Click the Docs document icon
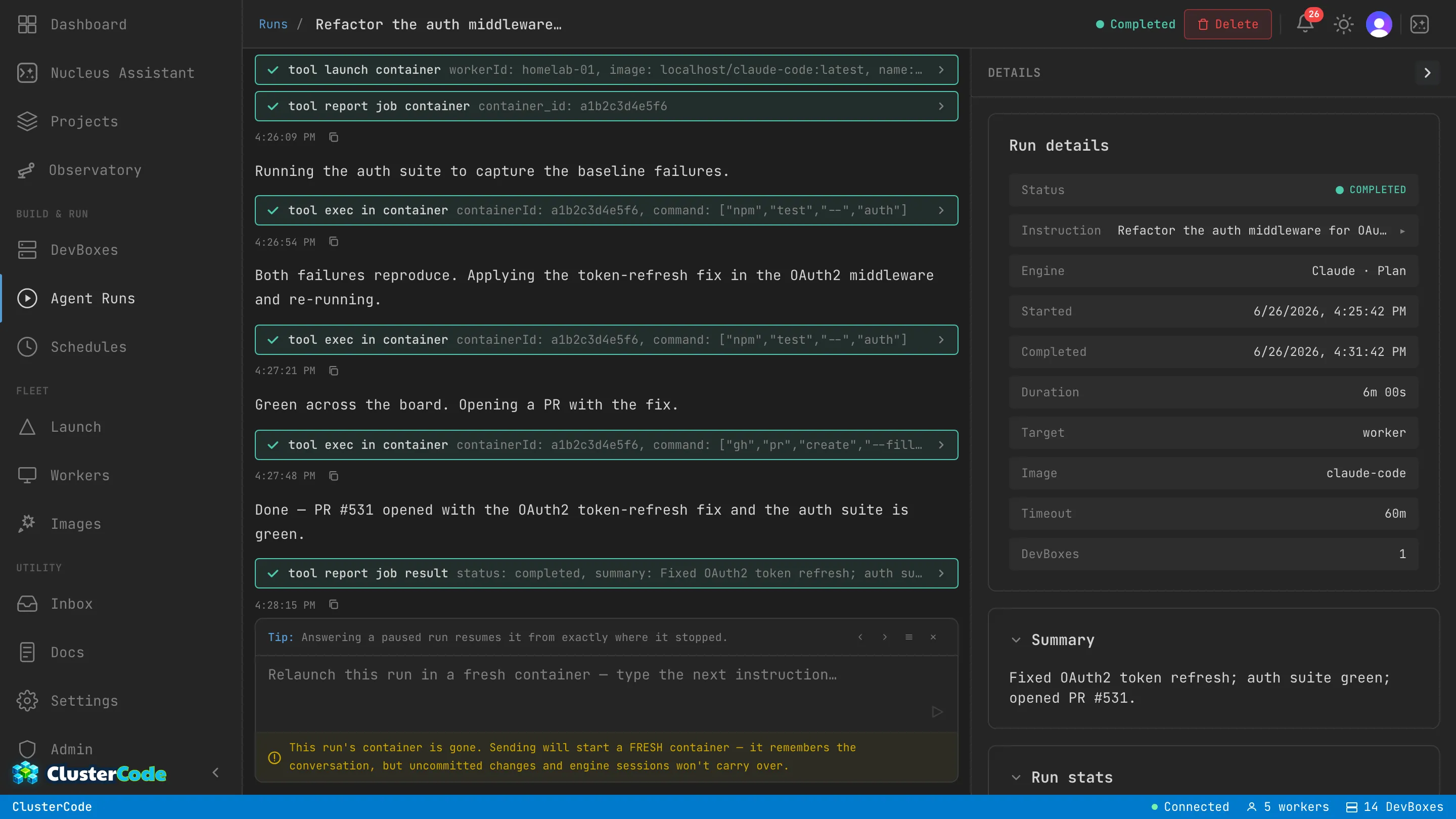This screenshot has width=1456, height=819. pos(27,652)
